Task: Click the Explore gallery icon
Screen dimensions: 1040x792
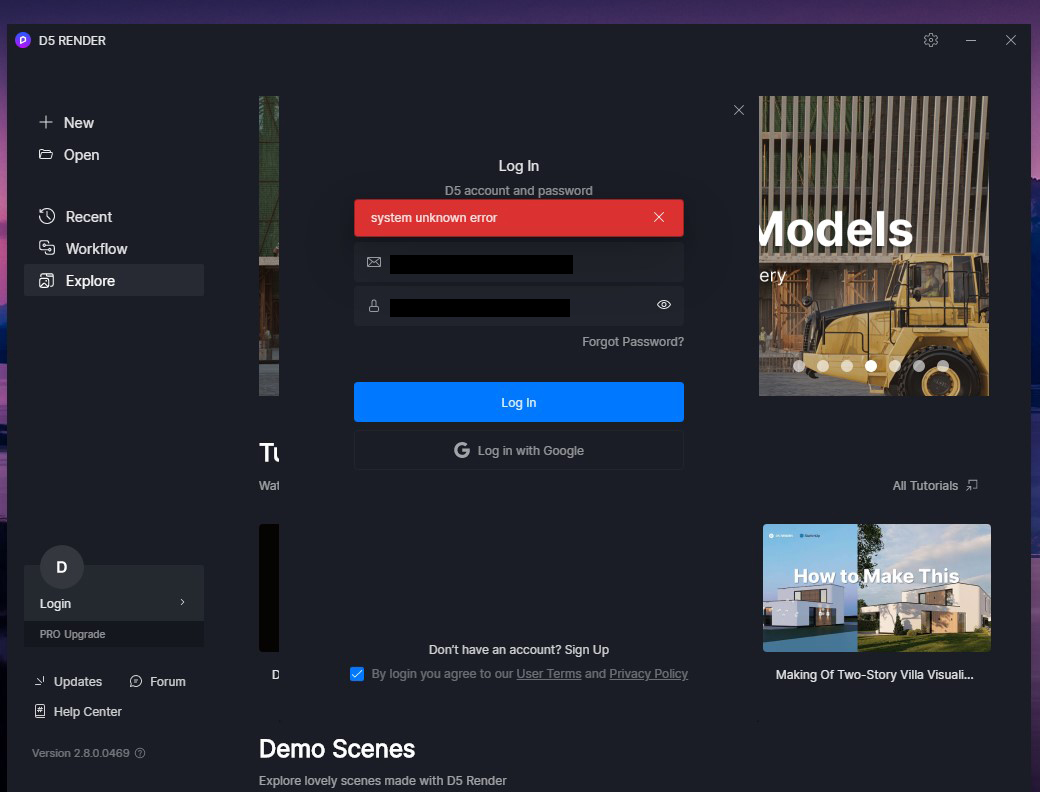Action: (46, 281)
